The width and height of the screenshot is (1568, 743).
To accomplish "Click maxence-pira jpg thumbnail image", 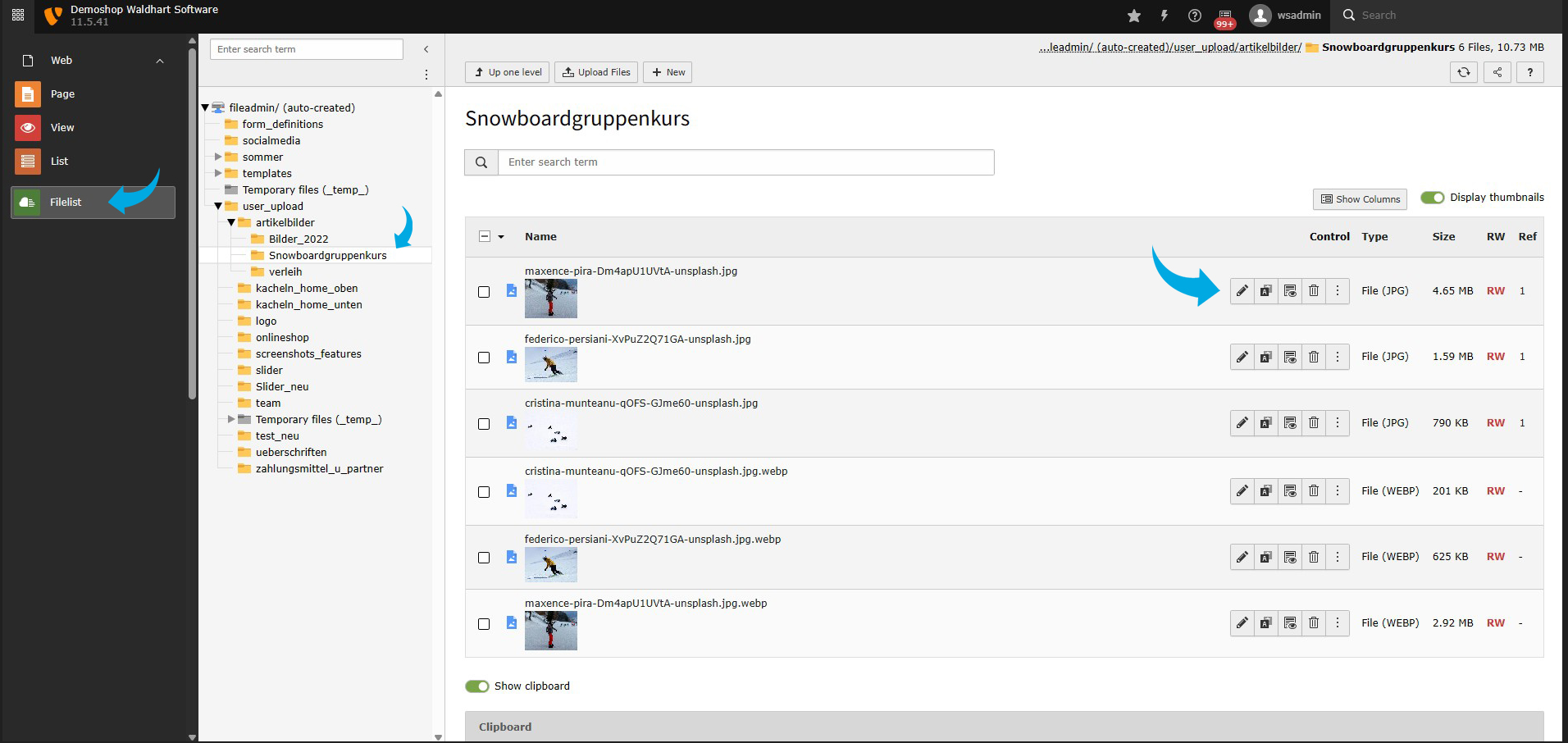I will coord(551,299).
